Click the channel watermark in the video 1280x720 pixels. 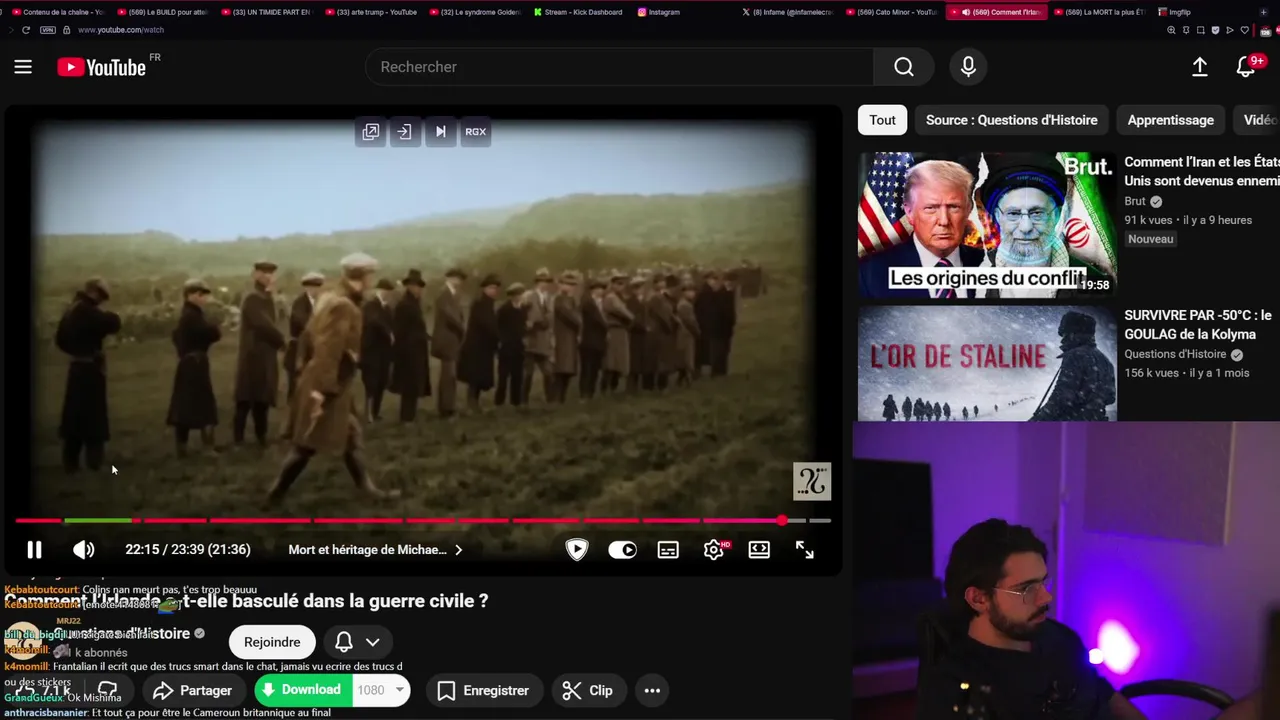(812, 482)
